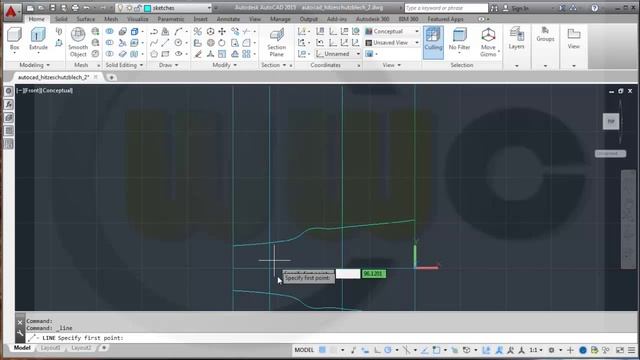This screenshot has width=640, height=360.
Task: Open the Unnamed UCS dropdown
Action: click(x=358, y=54)
